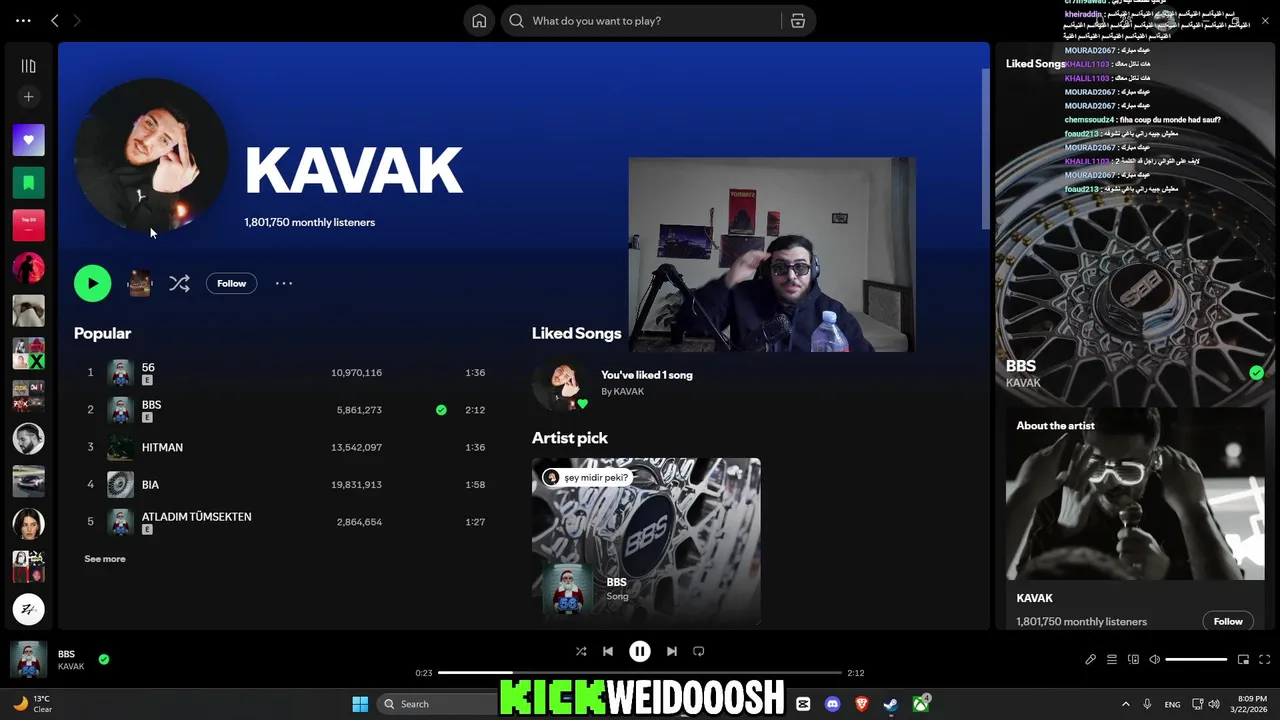Open lyrics with the microphone icon
The height and width of the screenshot is (720, 1280).
[x=1091, y=660]
